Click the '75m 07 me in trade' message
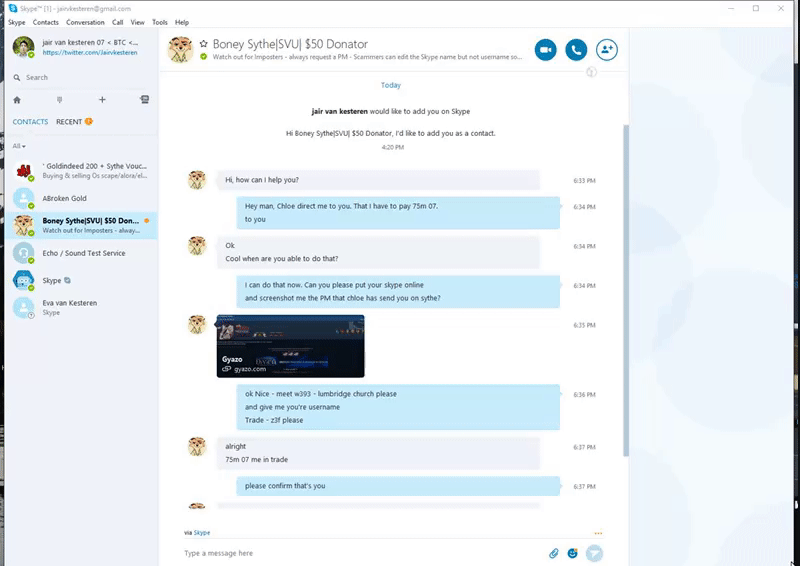Image resolution: width=800 pixels, height=566 pixels. (x=257, y=459)
